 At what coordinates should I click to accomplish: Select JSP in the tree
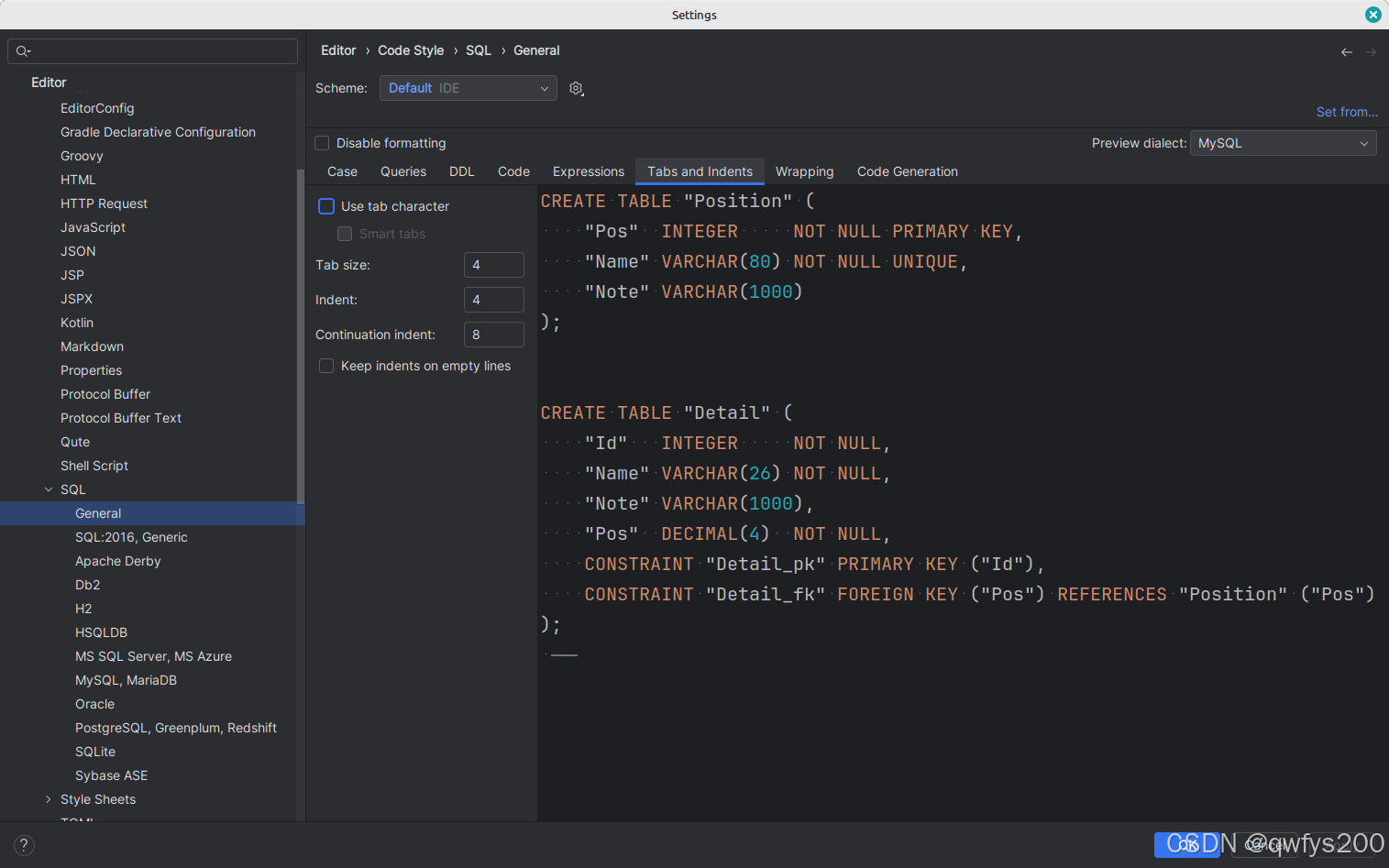[x=72, y=275]
